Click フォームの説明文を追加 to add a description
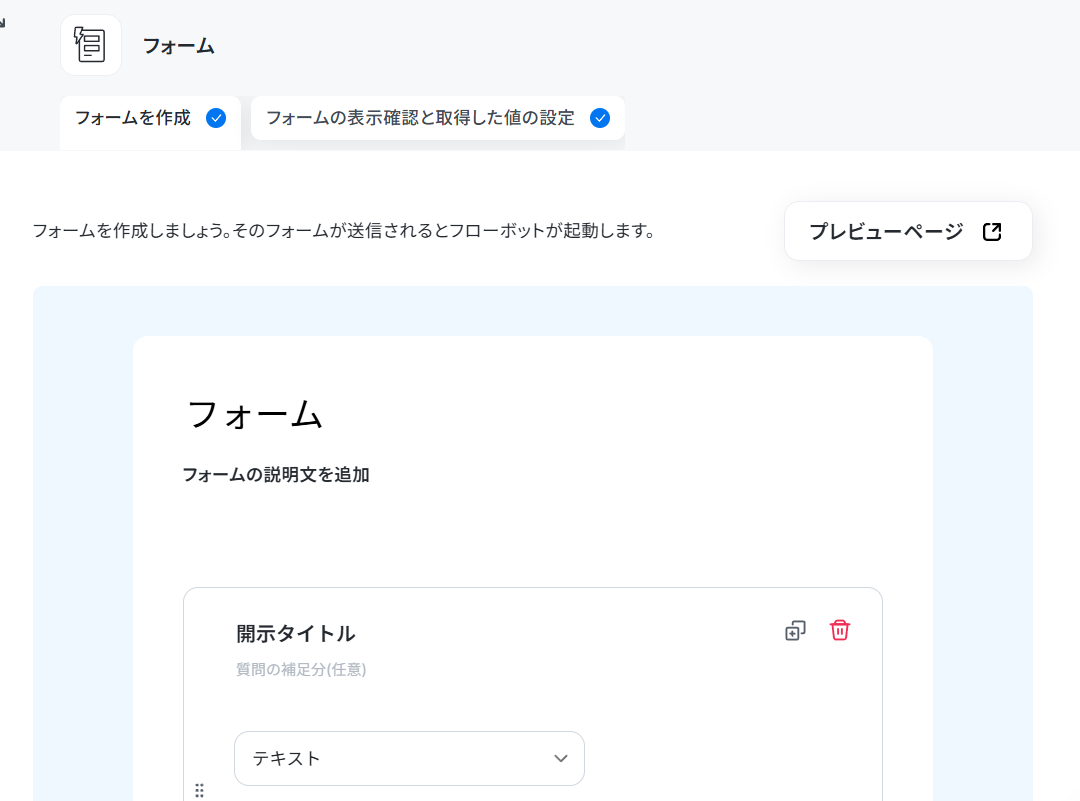Image resolution: width=1080 pixels, height=801 pixels. pos(276,475)
